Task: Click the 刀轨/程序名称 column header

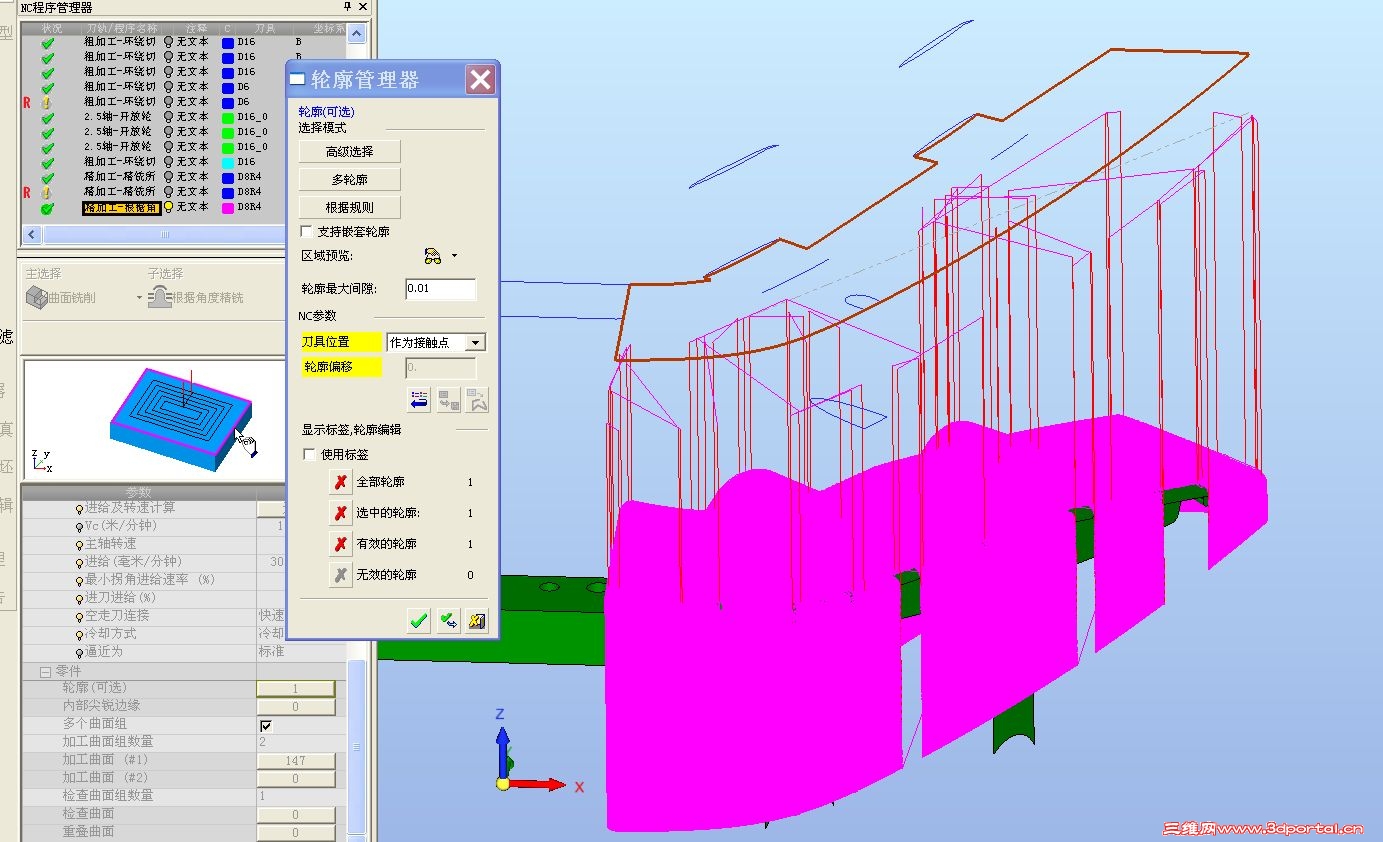Action: point(121,29)
